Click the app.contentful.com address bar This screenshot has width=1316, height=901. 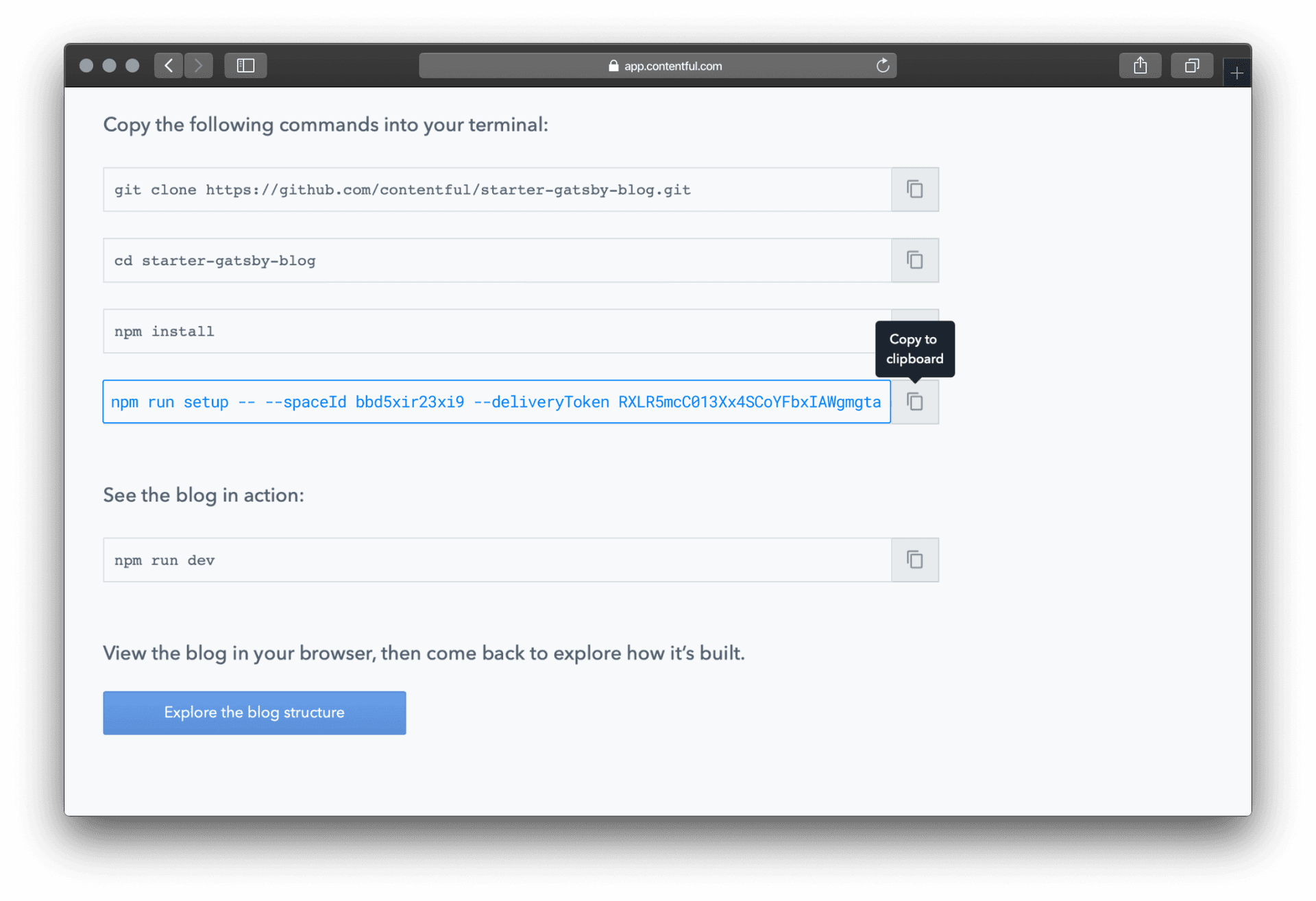pos(672,66)
